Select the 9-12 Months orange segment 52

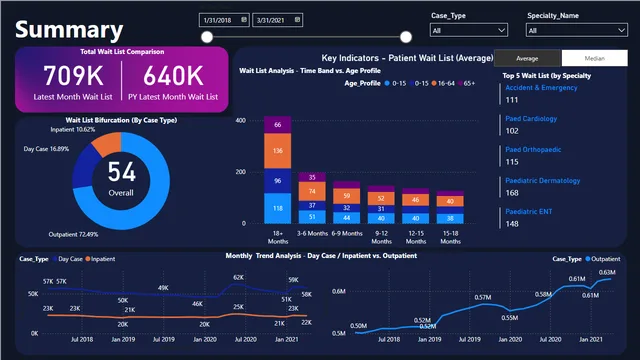pos(381,198)
